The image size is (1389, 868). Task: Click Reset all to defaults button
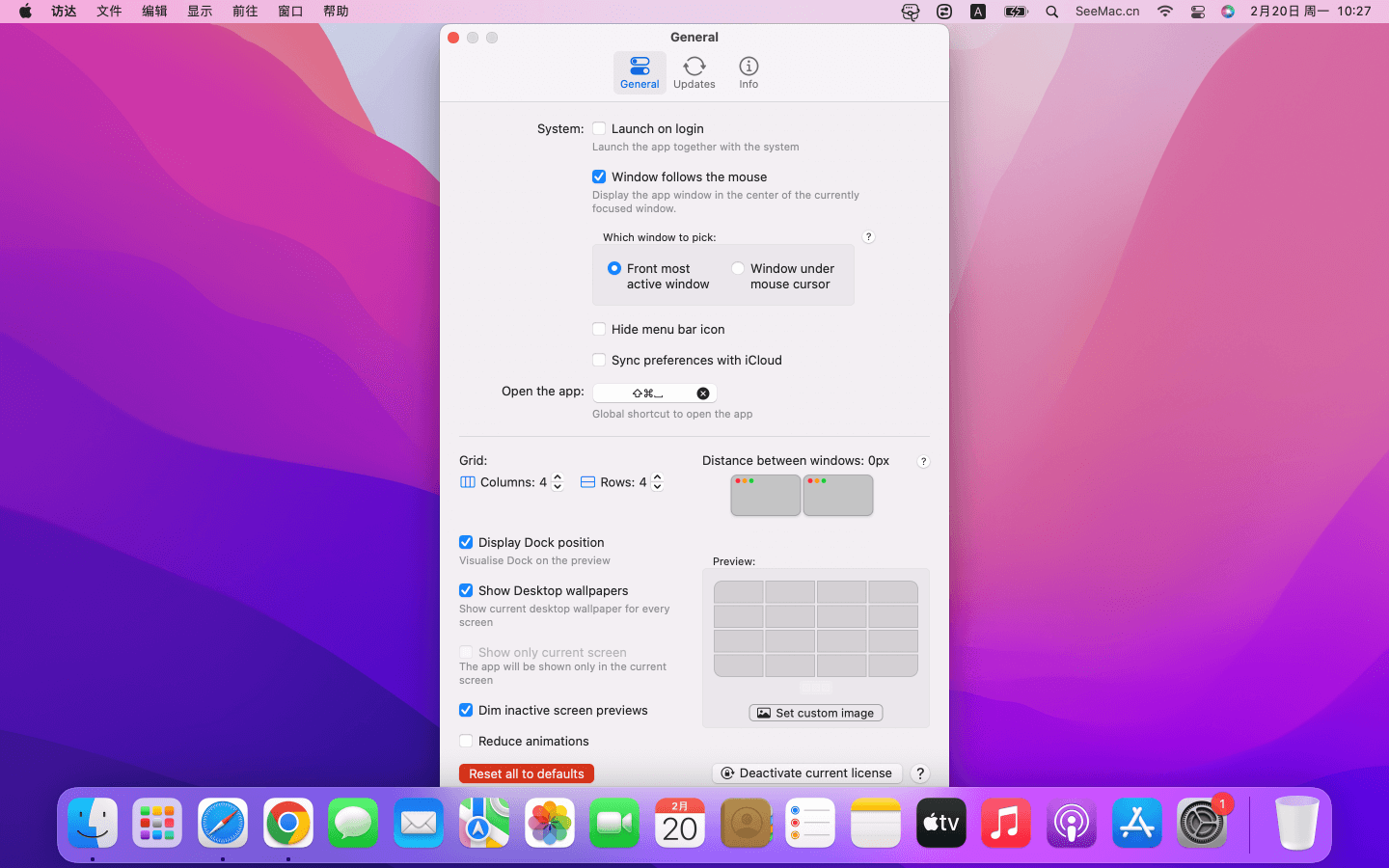coord(527,773)
